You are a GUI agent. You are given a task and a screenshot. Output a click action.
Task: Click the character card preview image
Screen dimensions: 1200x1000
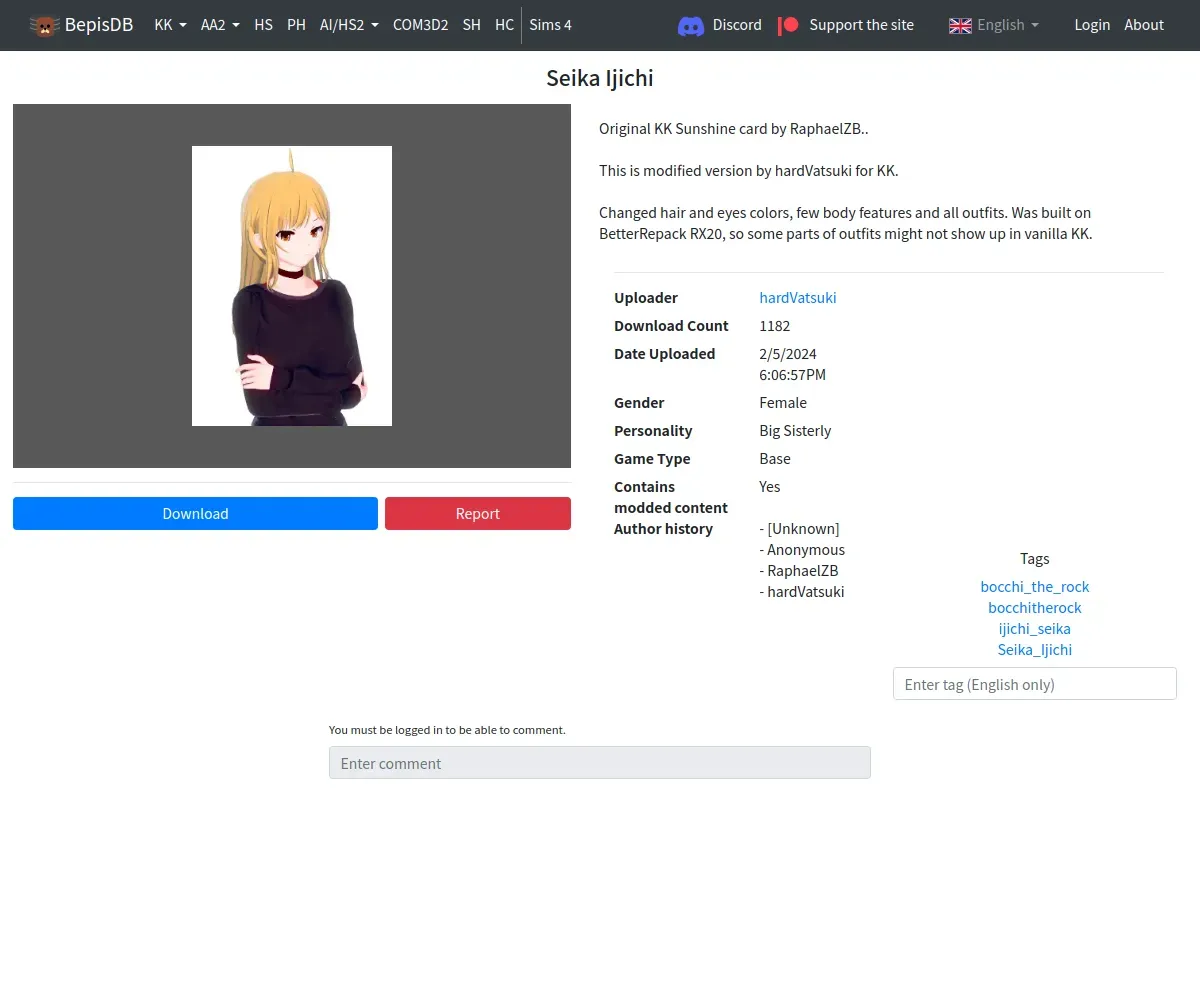[292, 286]
